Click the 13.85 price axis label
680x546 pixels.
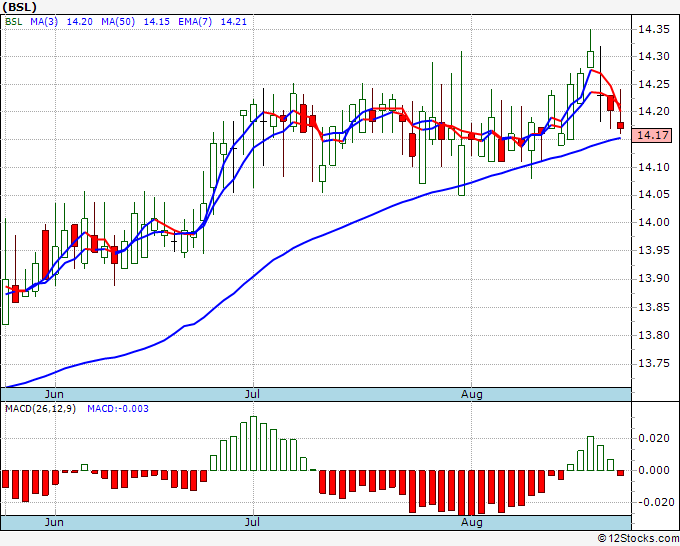tap(654, 307)
